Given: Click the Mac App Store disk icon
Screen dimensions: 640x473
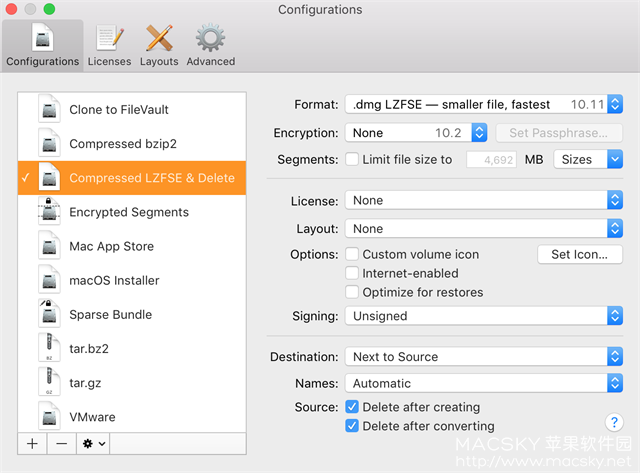Looking at the screenshot, I should coord(49,246).
